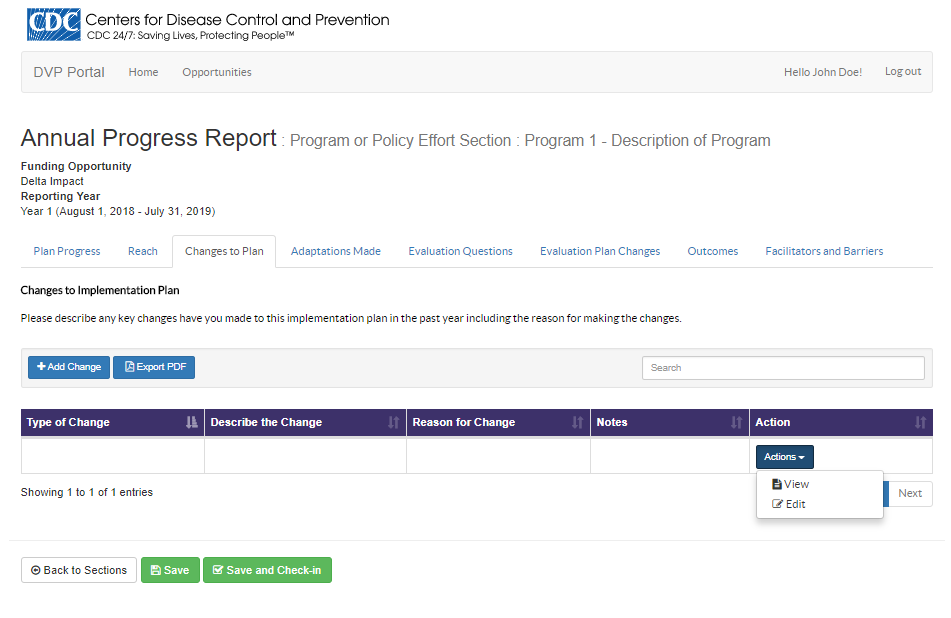Screen dimensions: 951x618
Task: Click Save and Check-in button
Action: (267, 570)
